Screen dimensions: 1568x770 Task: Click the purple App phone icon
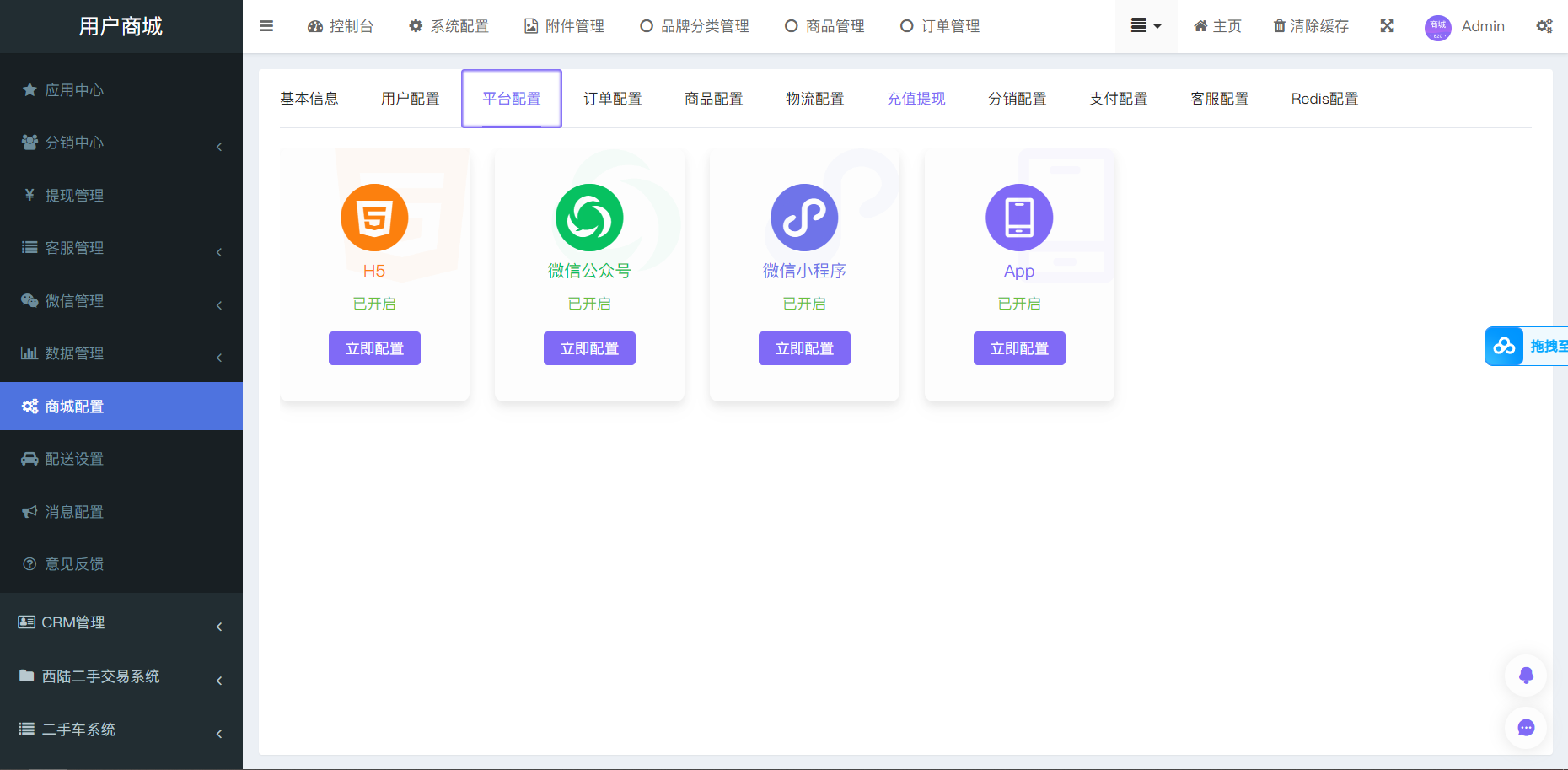[x=1019, y=218]
